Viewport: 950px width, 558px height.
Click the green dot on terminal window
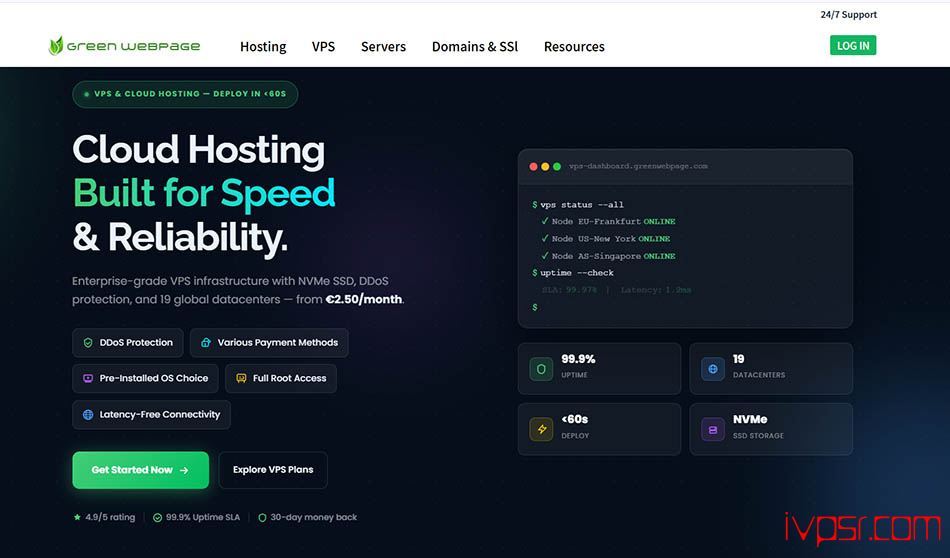[x=557, y=166]
